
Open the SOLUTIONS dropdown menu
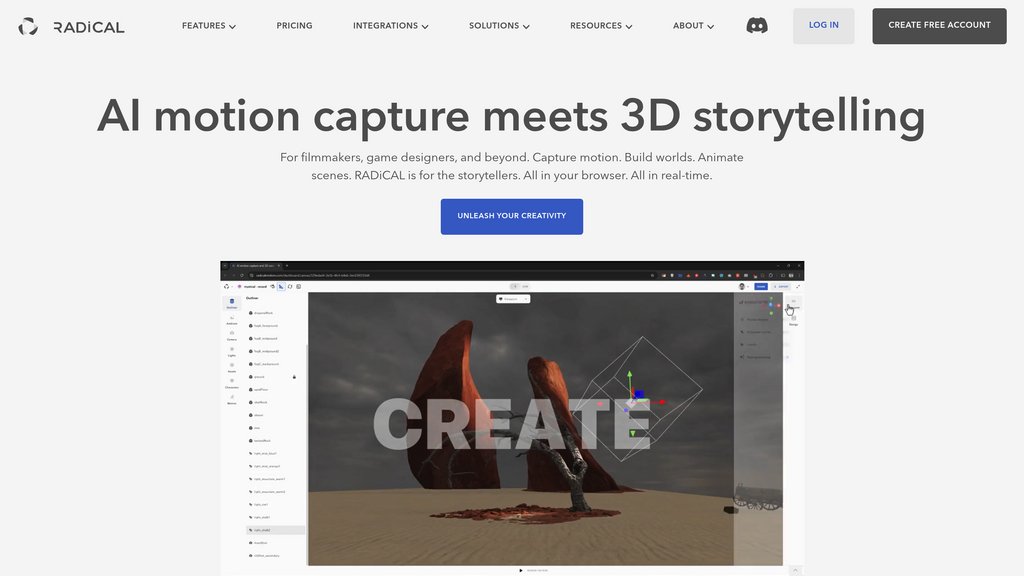point(499,25)
